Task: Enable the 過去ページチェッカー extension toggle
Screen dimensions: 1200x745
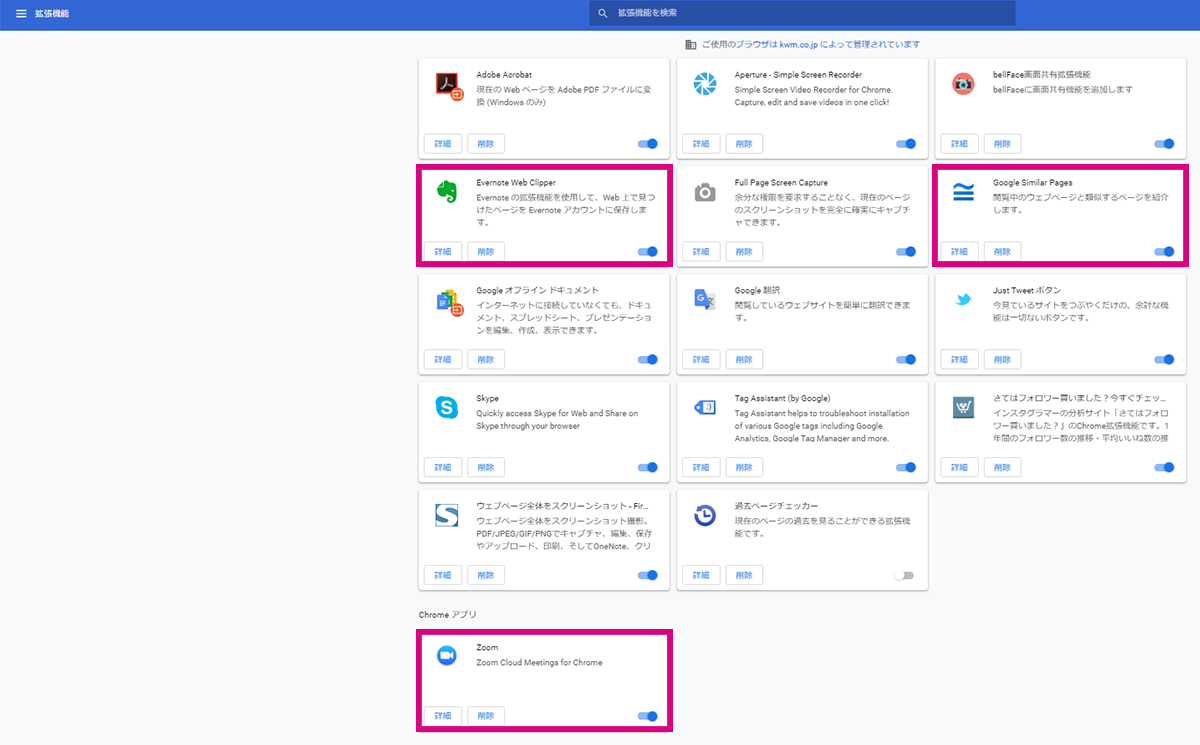Action: tap(904, 575)
